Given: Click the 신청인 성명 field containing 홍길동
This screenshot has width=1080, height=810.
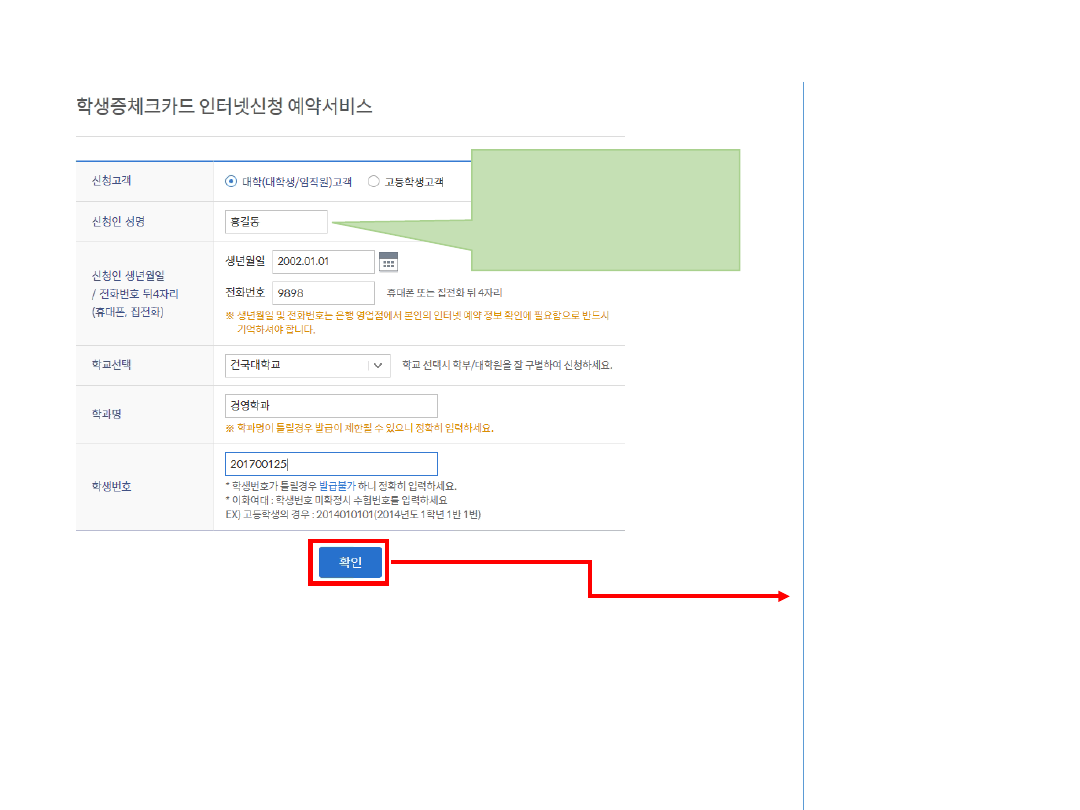Looking at the screenshot, I should click(x=277, y=222).
